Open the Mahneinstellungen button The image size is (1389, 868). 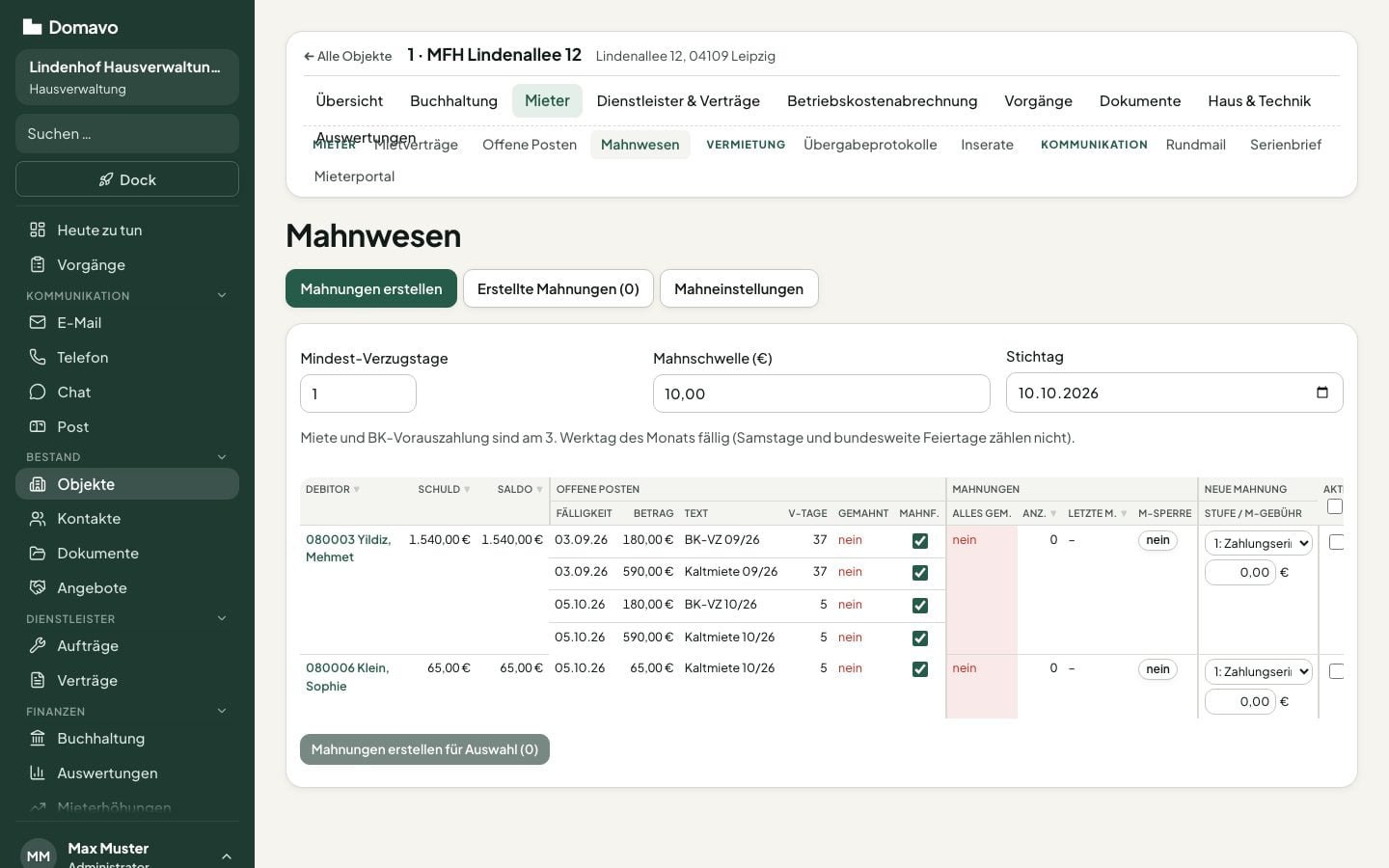(x=739, y=288)
